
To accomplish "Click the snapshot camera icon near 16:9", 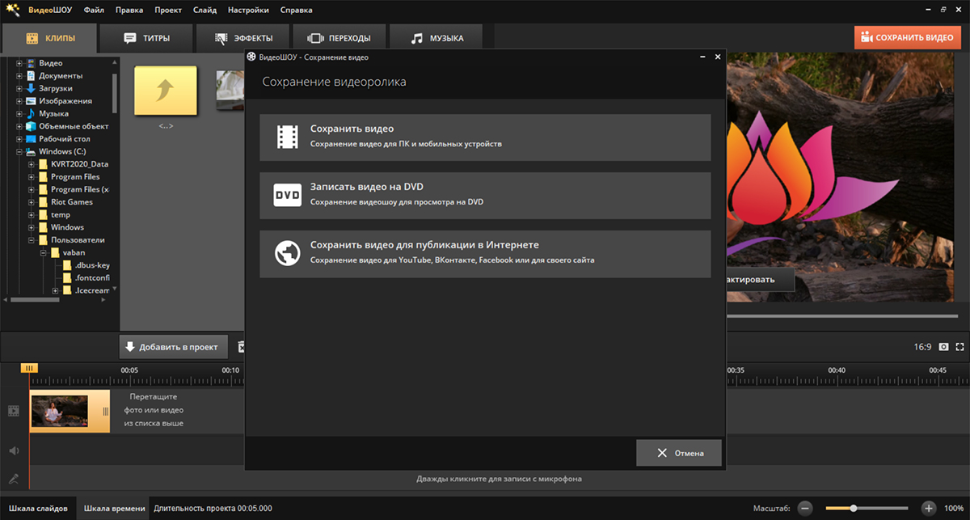I will point(943,347).
